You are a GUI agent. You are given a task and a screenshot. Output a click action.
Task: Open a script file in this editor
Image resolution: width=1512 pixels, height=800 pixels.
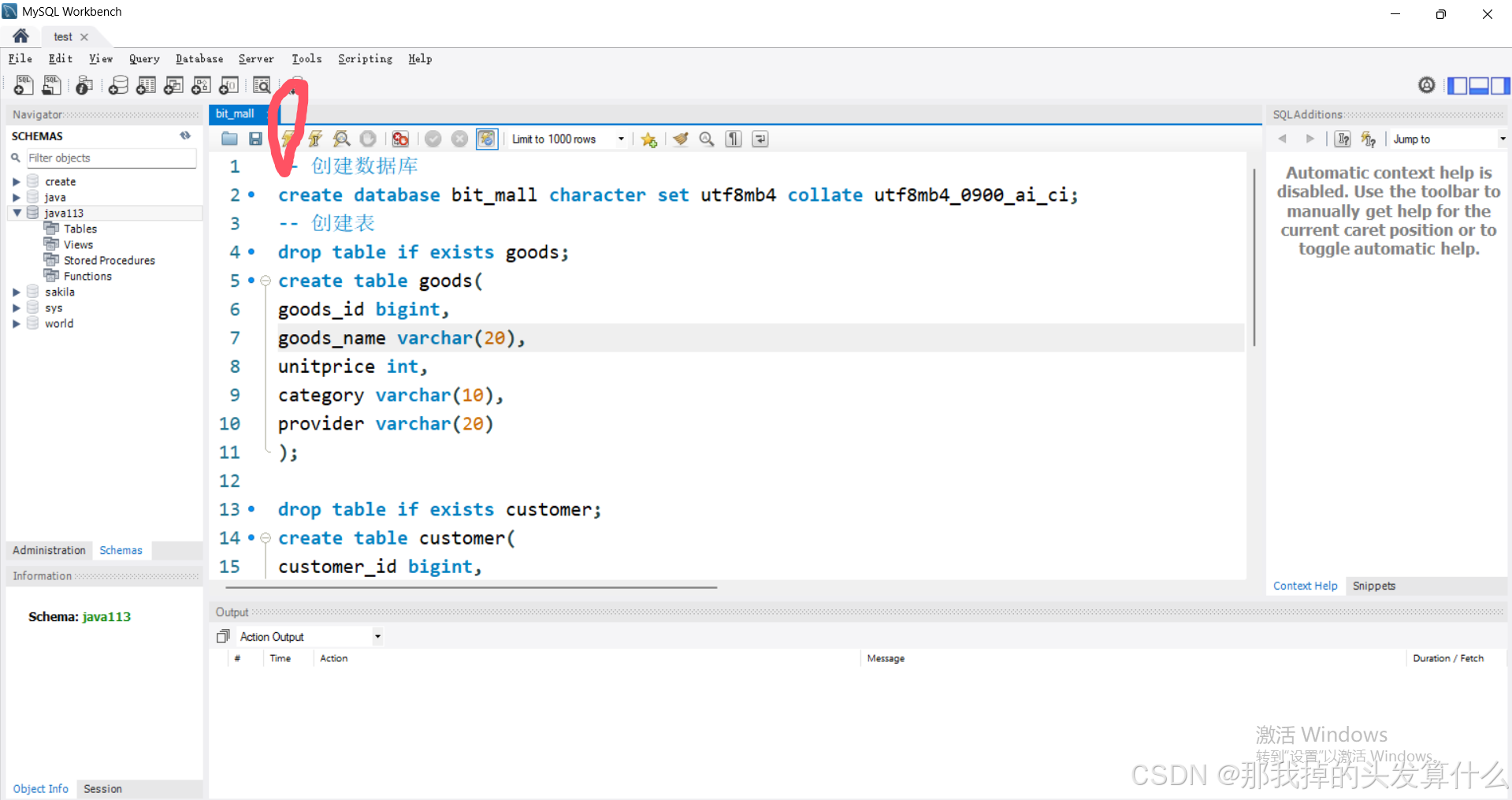pyautogui.click(x=229, y=139)
